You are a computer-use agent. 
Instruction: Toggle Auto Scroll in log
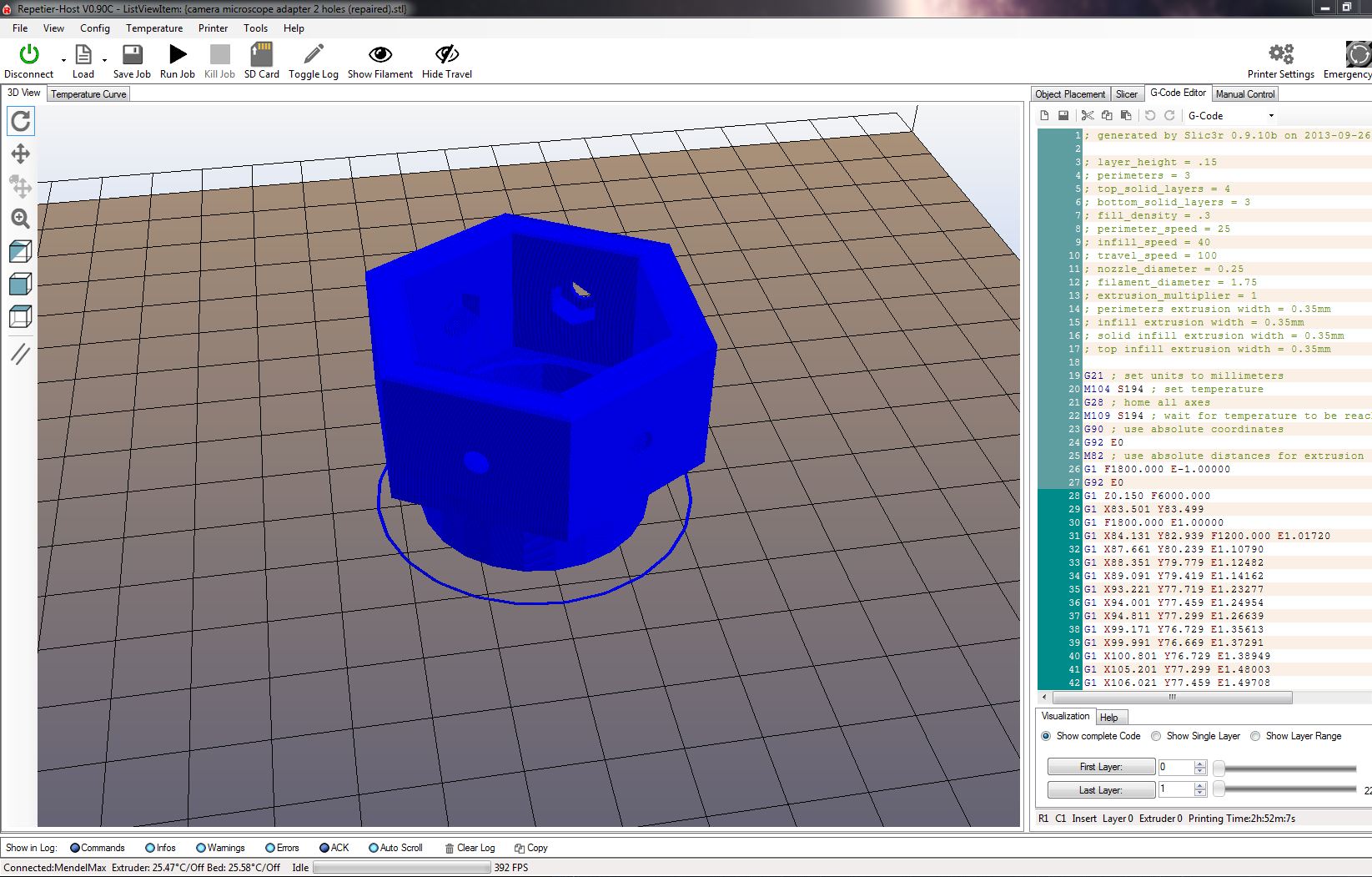tap(395, 848)
